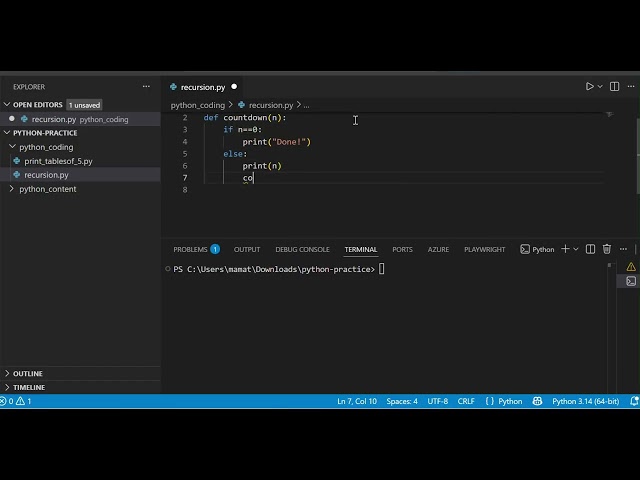
Task: Open the Playwright panel tab
Action: coord(484,249)
